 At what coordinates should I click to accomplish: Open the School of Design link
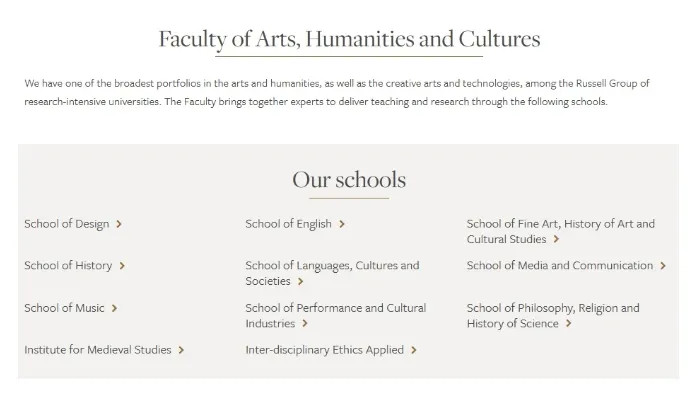67,224
